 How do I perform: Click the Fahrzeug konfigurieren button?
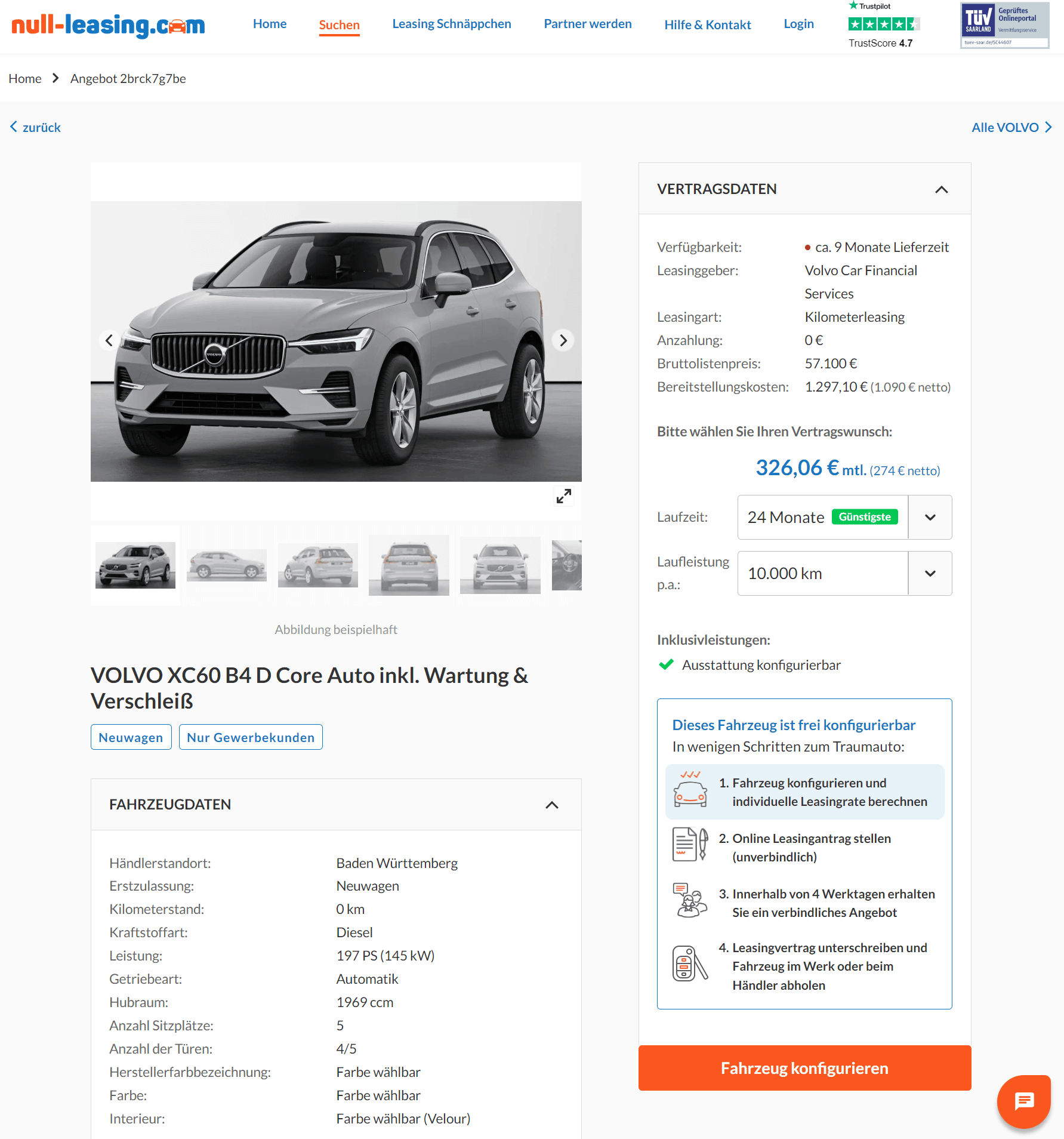804,1068
